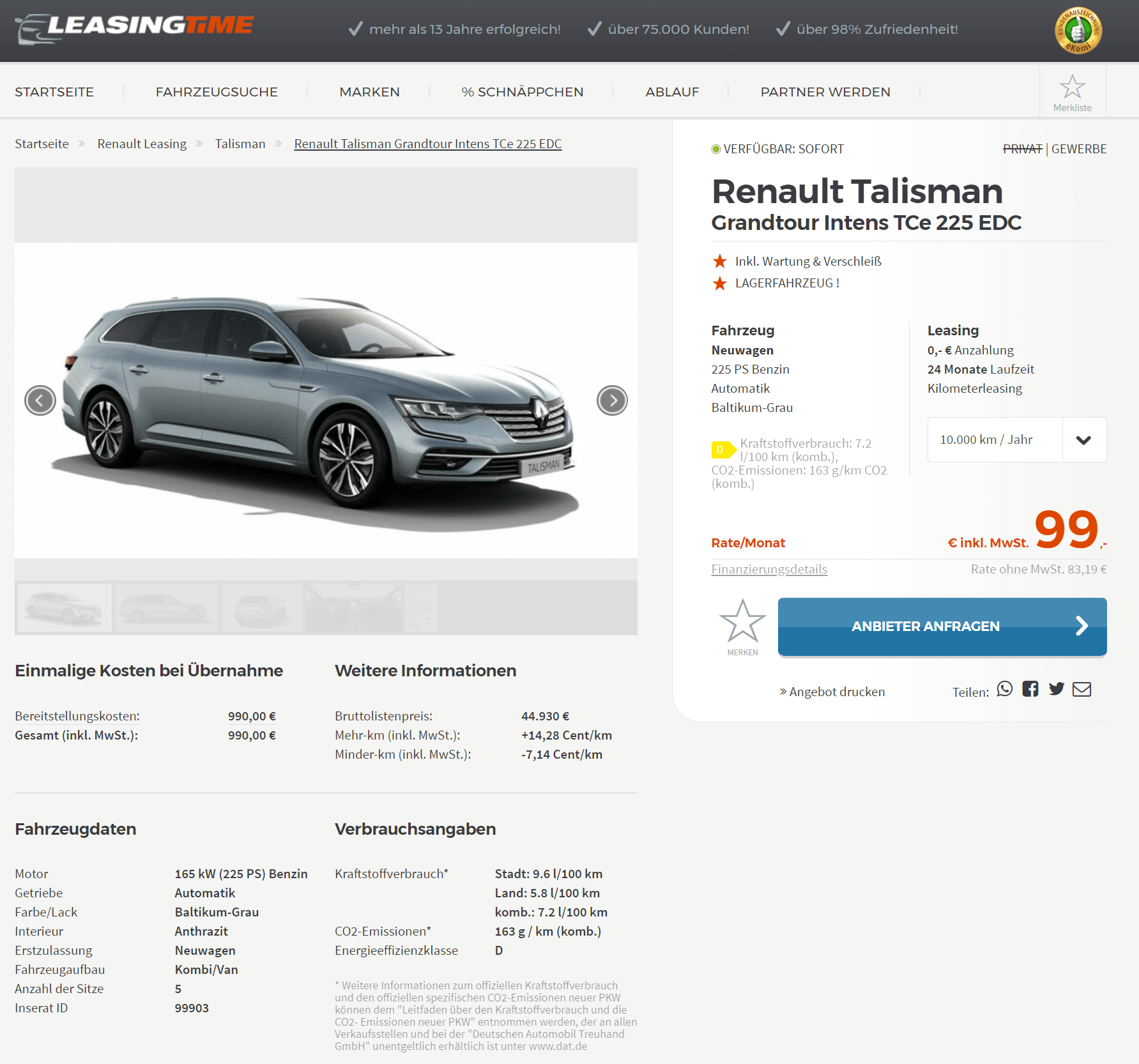Open MARKEN menu item

(x=369, y=92)
